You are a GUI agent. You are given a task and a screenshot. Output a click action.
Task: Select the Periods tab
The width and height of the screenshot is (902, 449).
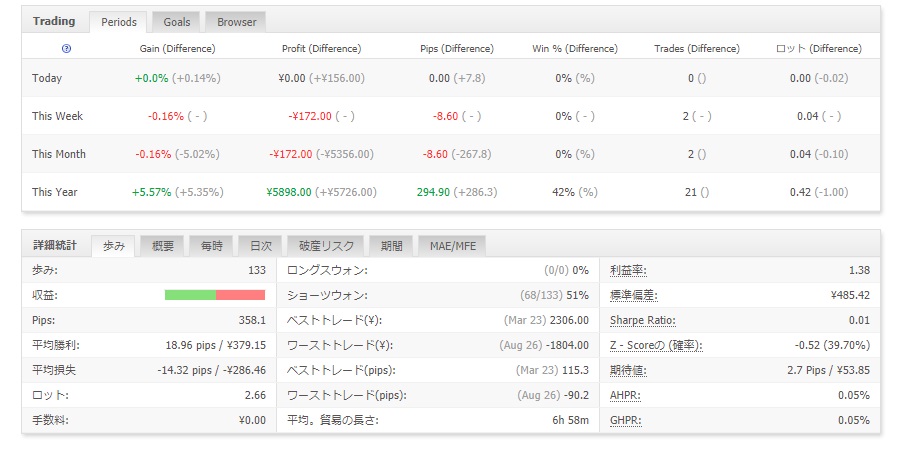tap(118, 21)
